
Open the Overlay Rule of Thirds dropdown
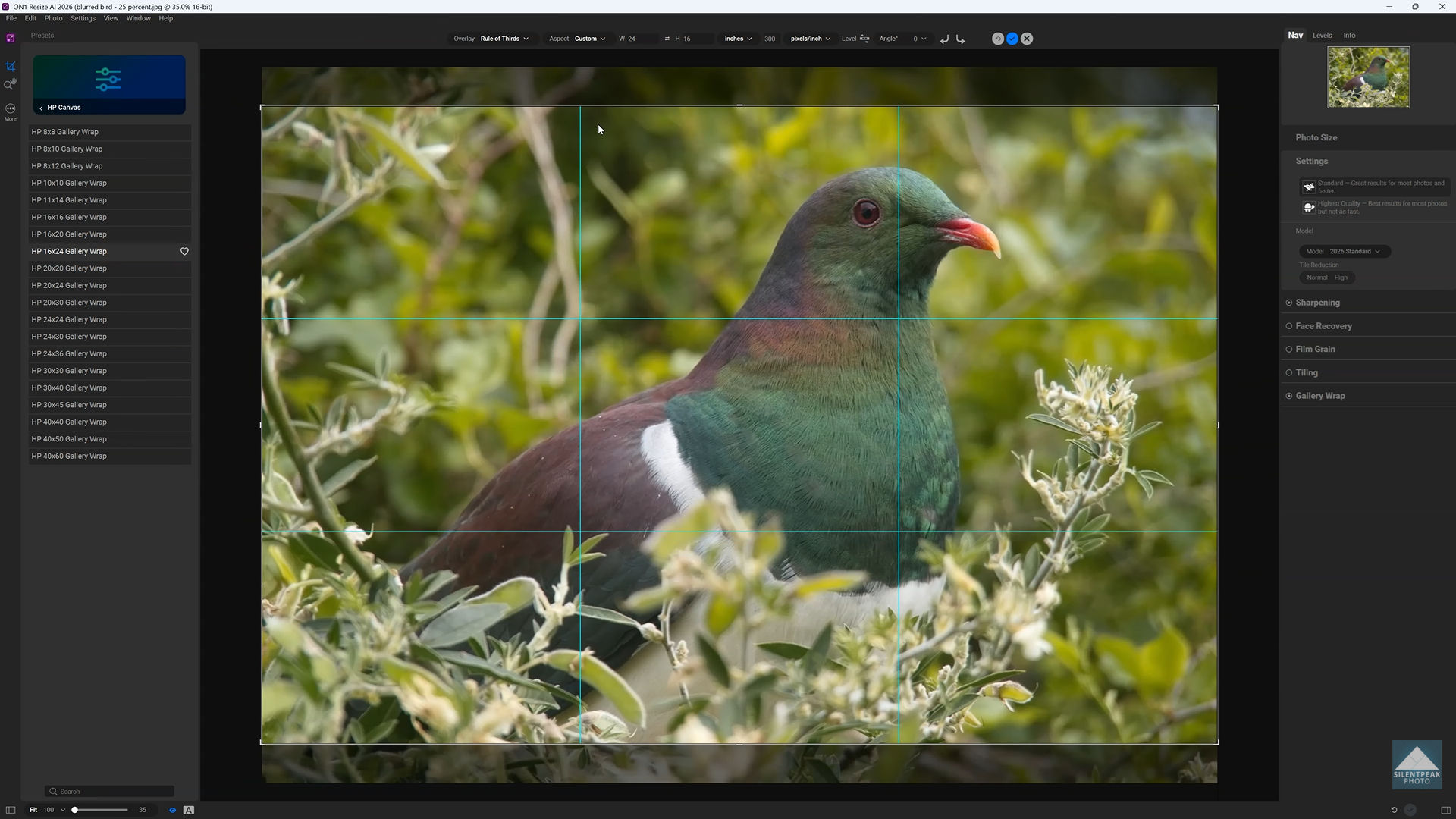click(x=503, y=39)
